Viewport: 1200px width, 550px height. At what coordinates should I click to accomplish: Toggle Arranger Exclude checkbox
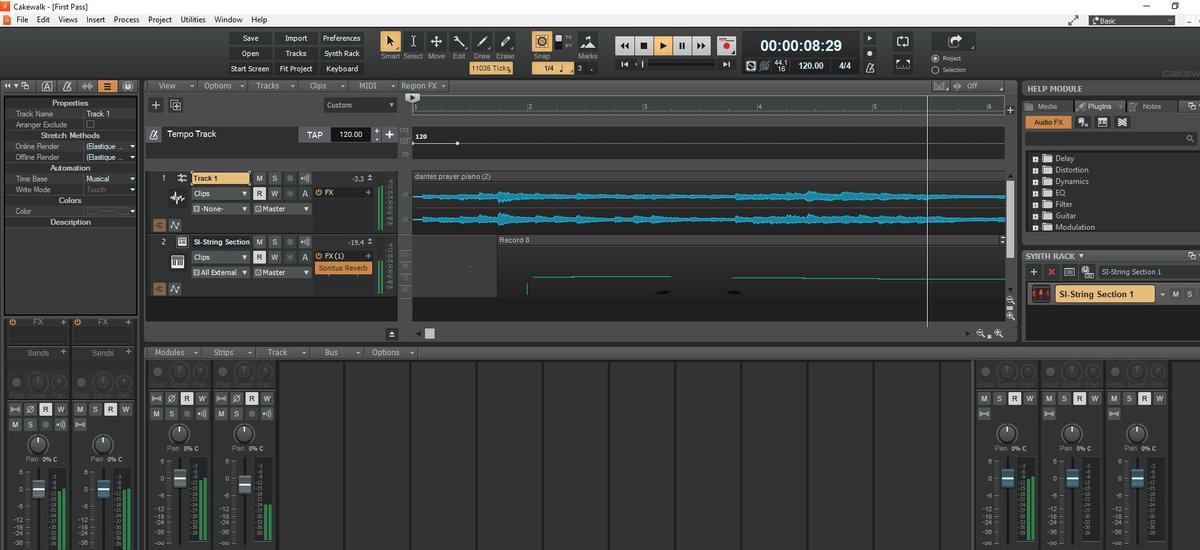coord(90,124)
